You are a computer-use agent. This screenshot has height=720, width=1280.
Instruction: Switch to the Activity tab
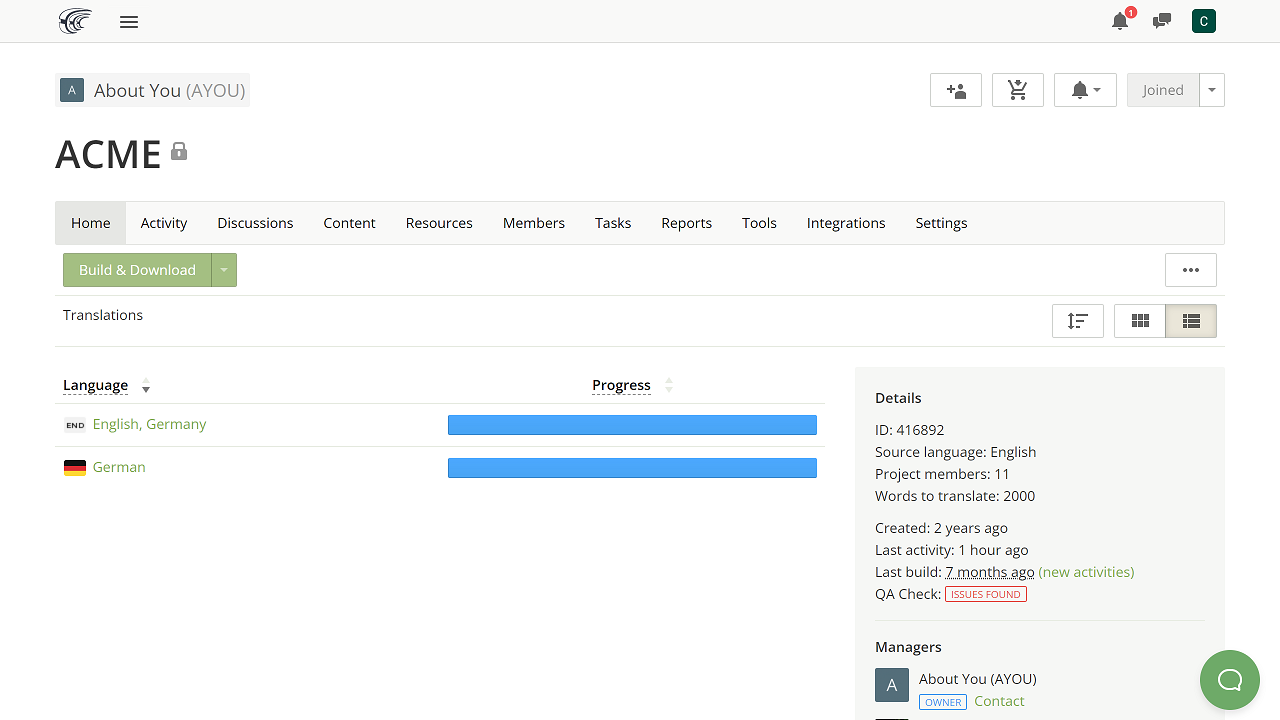tap(164, 223)
